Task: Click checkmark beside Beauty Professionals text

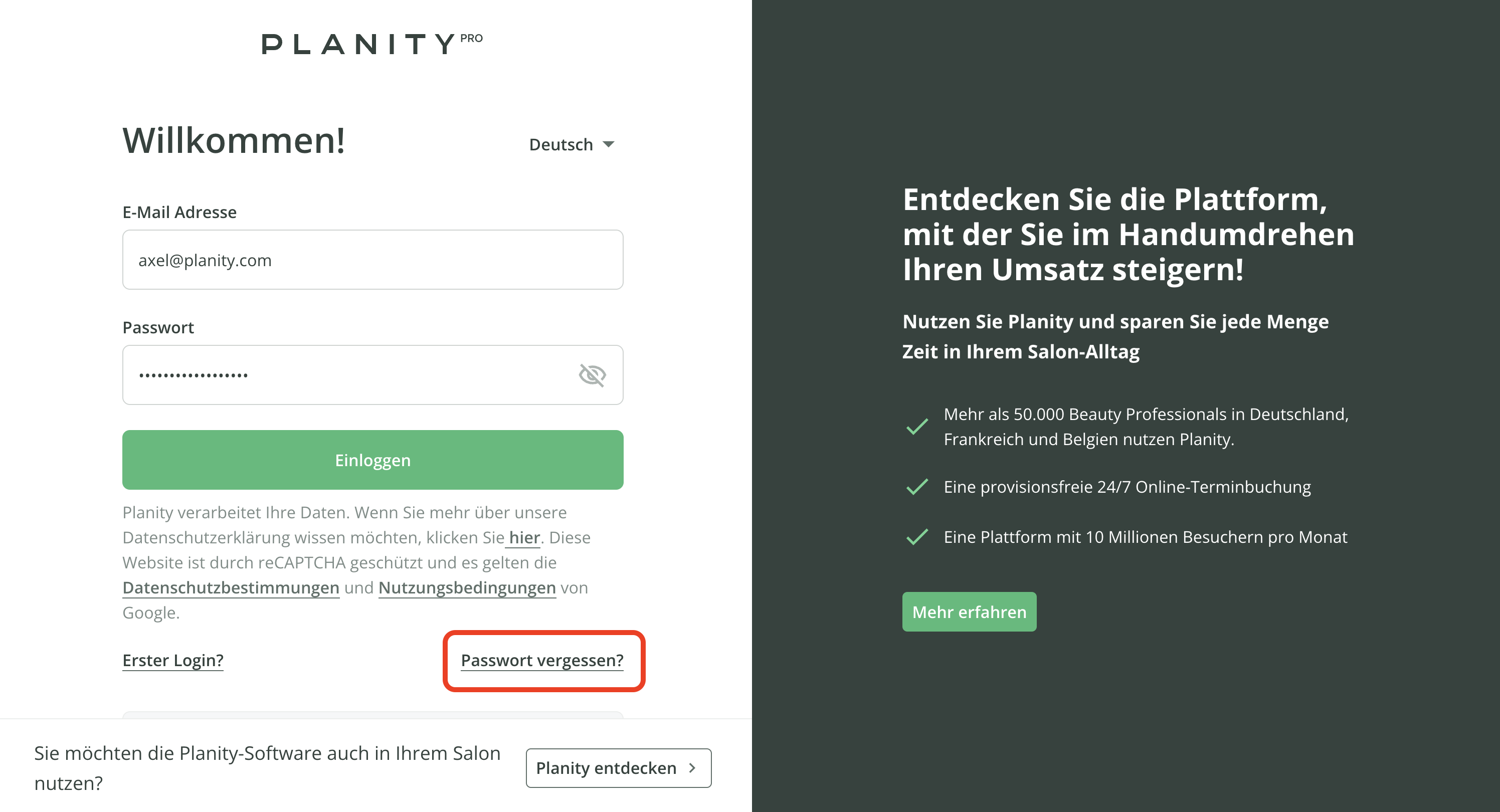Action: point(917,427)
